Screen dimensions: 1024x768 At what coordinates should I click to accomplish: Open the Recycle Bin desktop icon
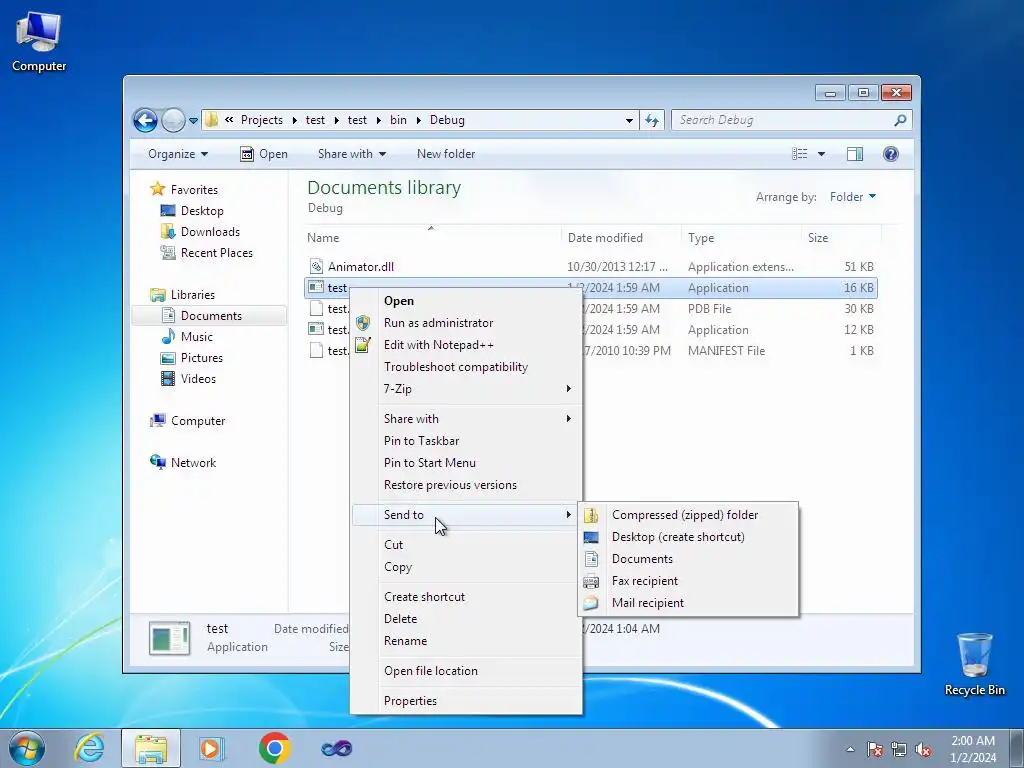974,665
